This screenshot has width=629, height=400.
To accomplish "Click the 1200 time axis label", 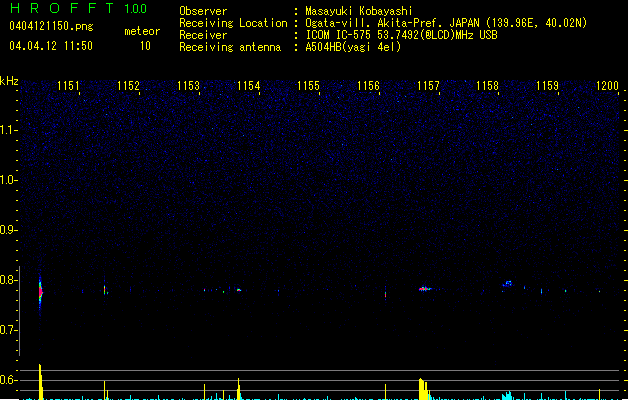I will click(x=607, y=86).
